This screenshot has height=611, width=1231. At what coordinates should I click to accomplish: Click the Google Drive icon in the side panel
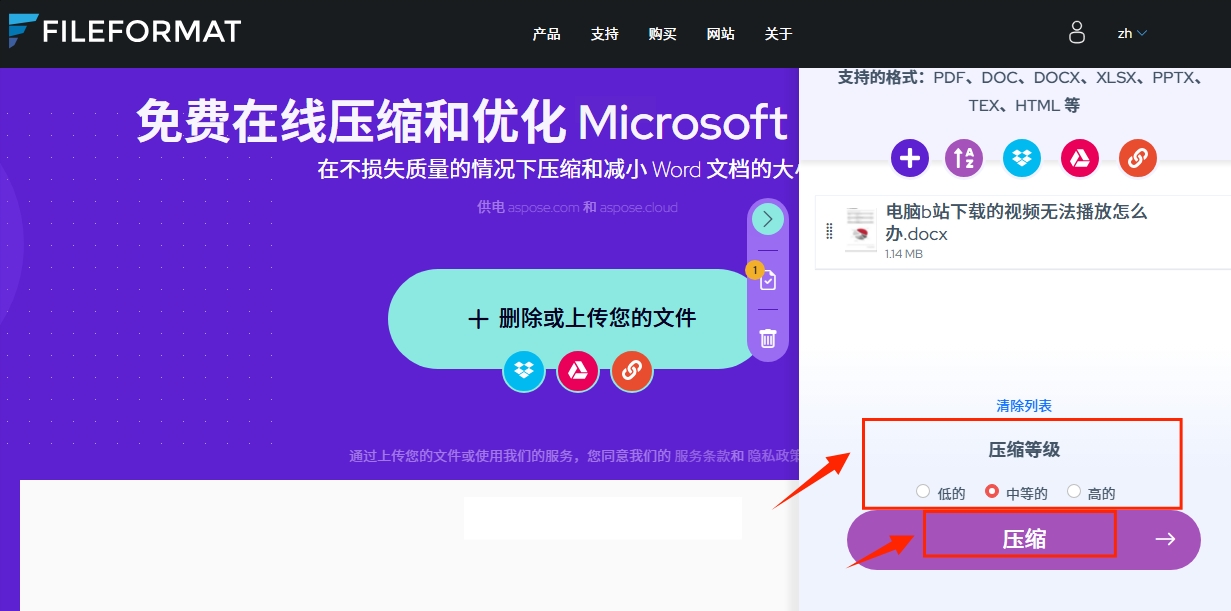coord(1080,157)
